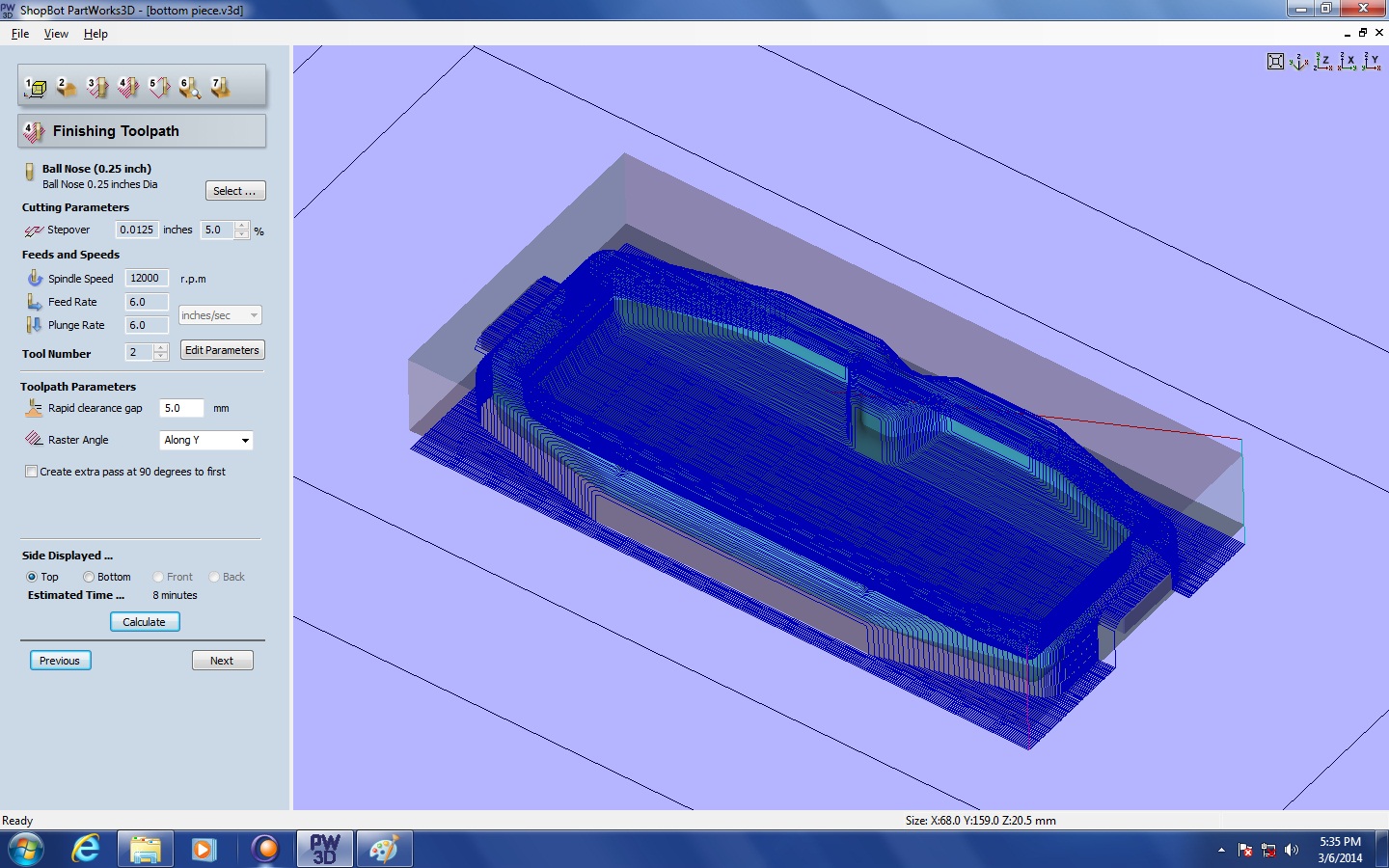
Task: Open step 2 material block icon
Action: 66,88
